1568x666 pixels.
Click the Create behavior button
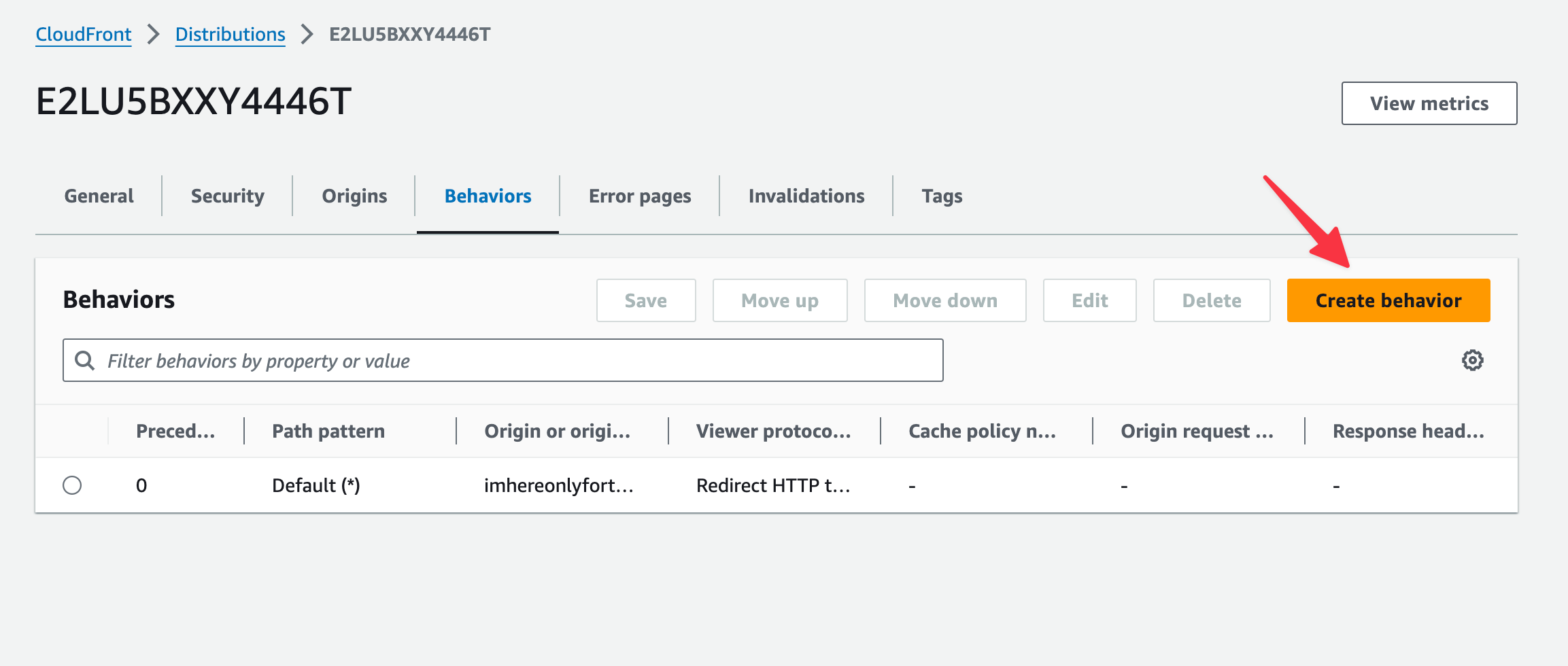[1388, 300]
